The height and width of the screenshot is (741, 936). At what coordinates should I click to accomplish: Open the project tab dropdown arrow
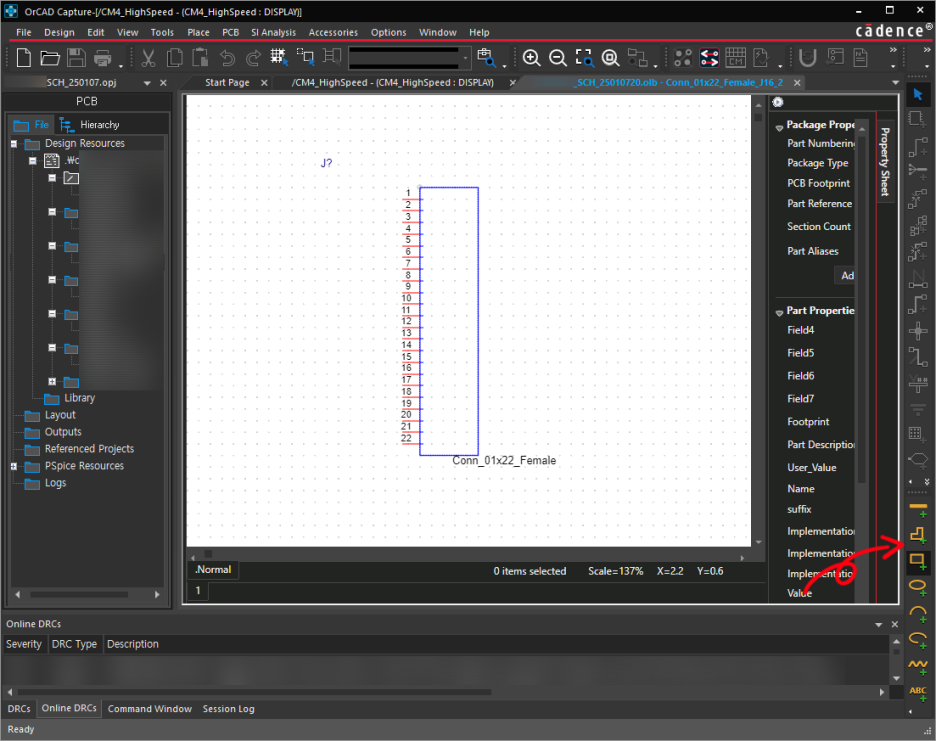coord(147,83)
